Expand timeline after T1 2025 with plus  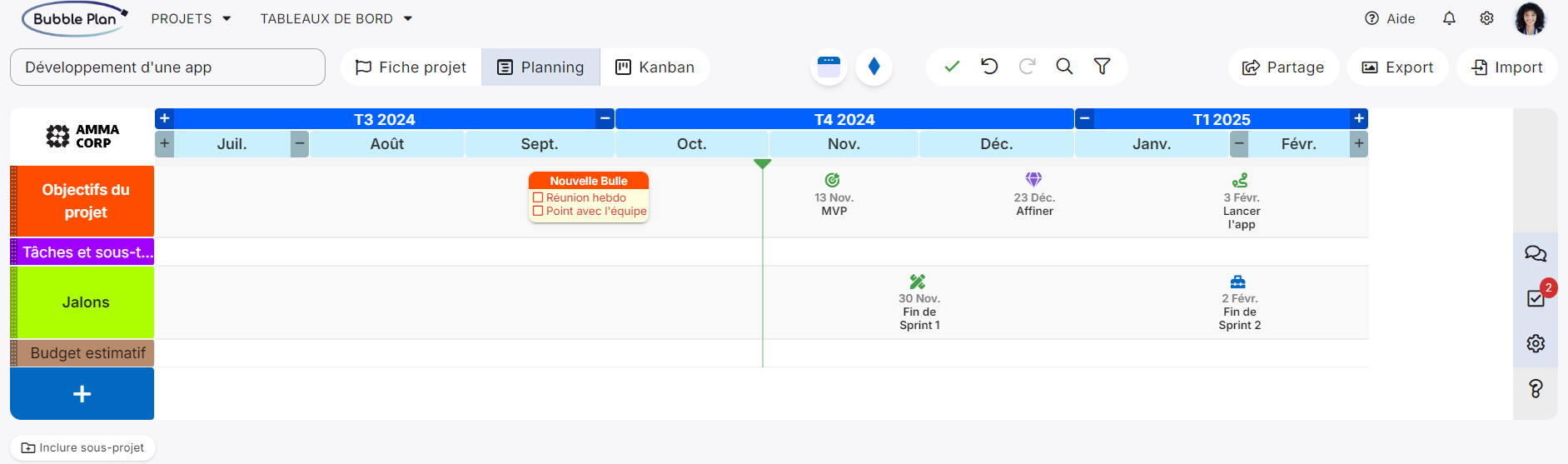tap(1359, 118)
